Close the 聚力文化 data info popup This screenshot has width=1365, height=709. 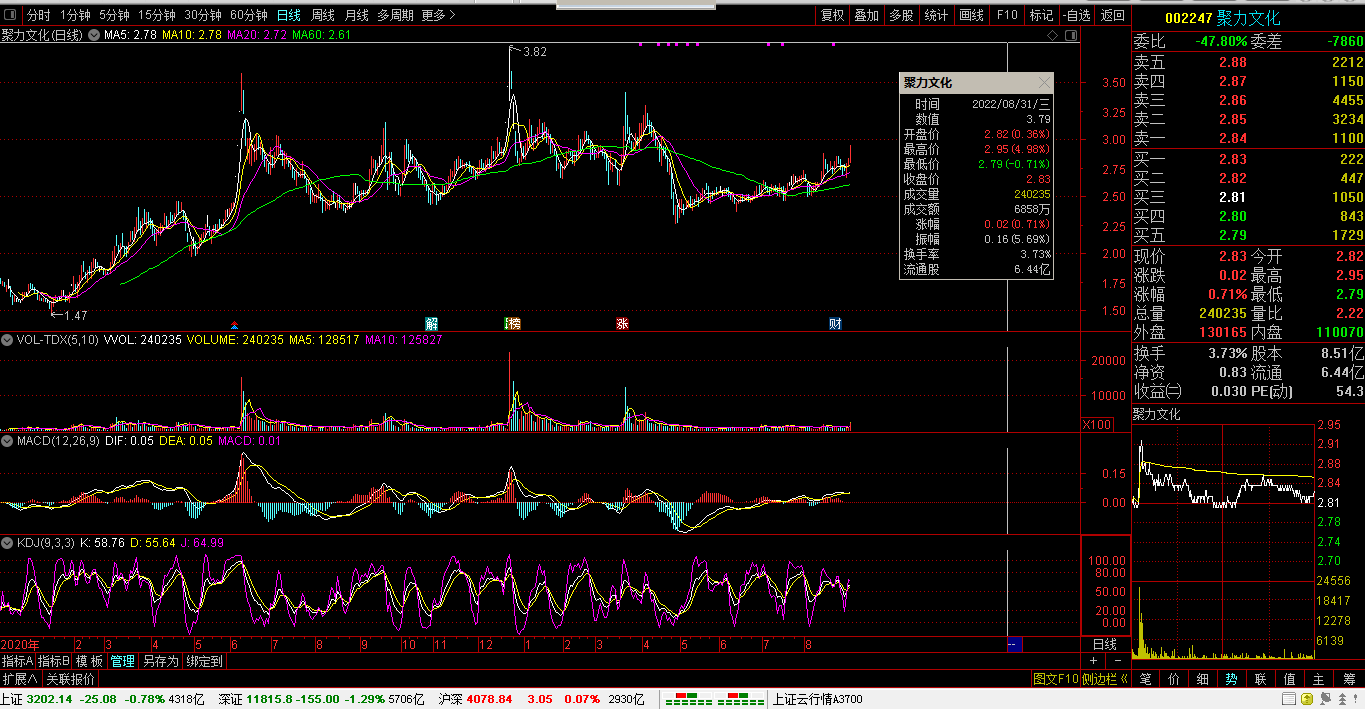click(1044, 83)
